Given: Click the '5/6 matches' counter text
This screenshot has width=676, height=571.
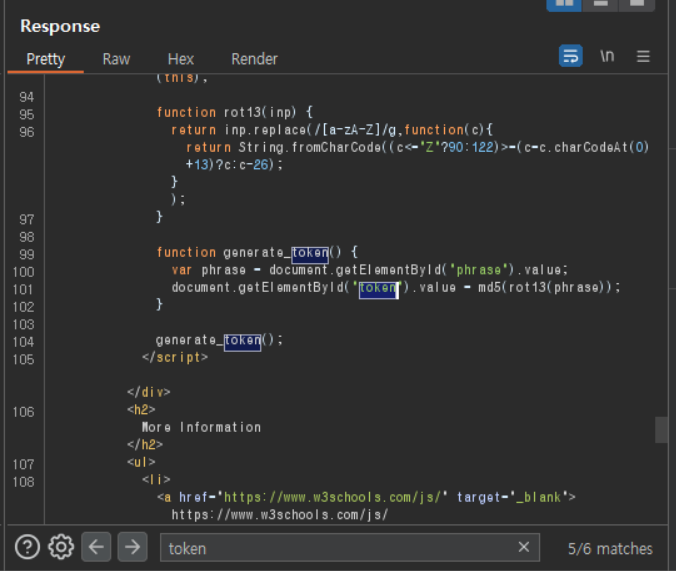Looking at the screenshot, I should point(610,549).
